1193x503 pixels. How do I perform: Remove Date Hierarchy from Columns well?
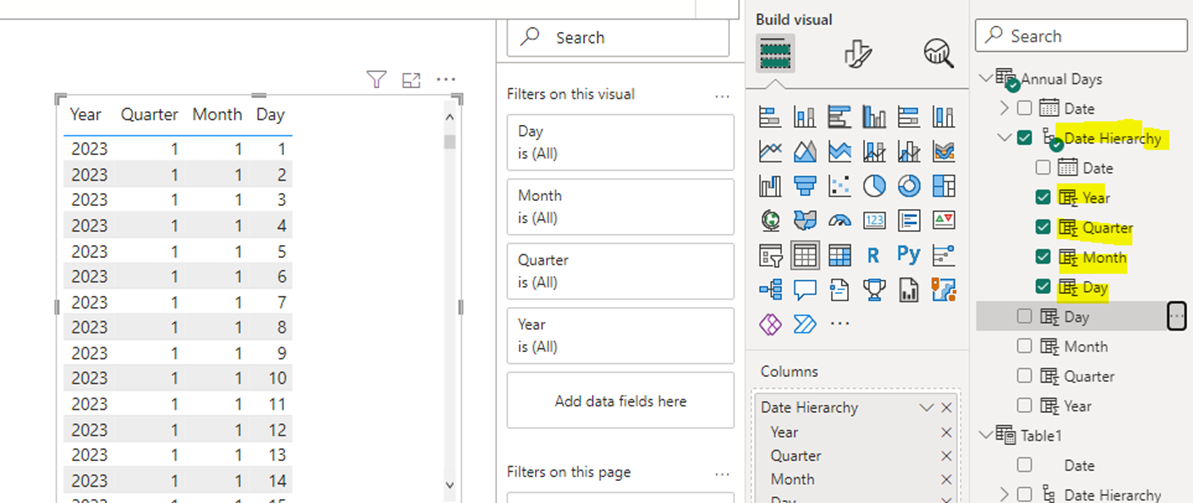click(x=946, y=408)
